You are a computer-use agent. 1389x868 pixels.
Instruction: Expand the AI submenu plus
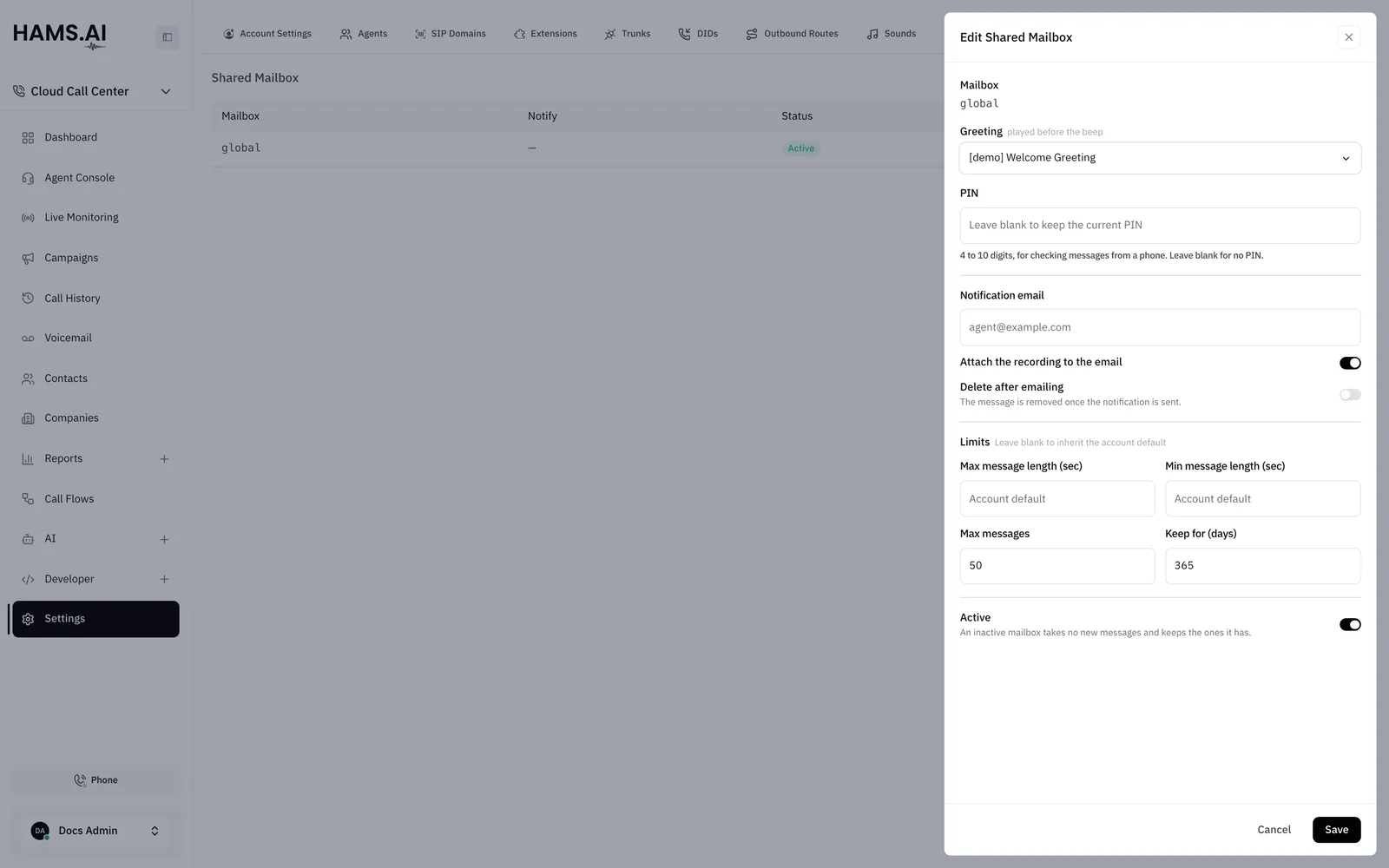[164, 539]
